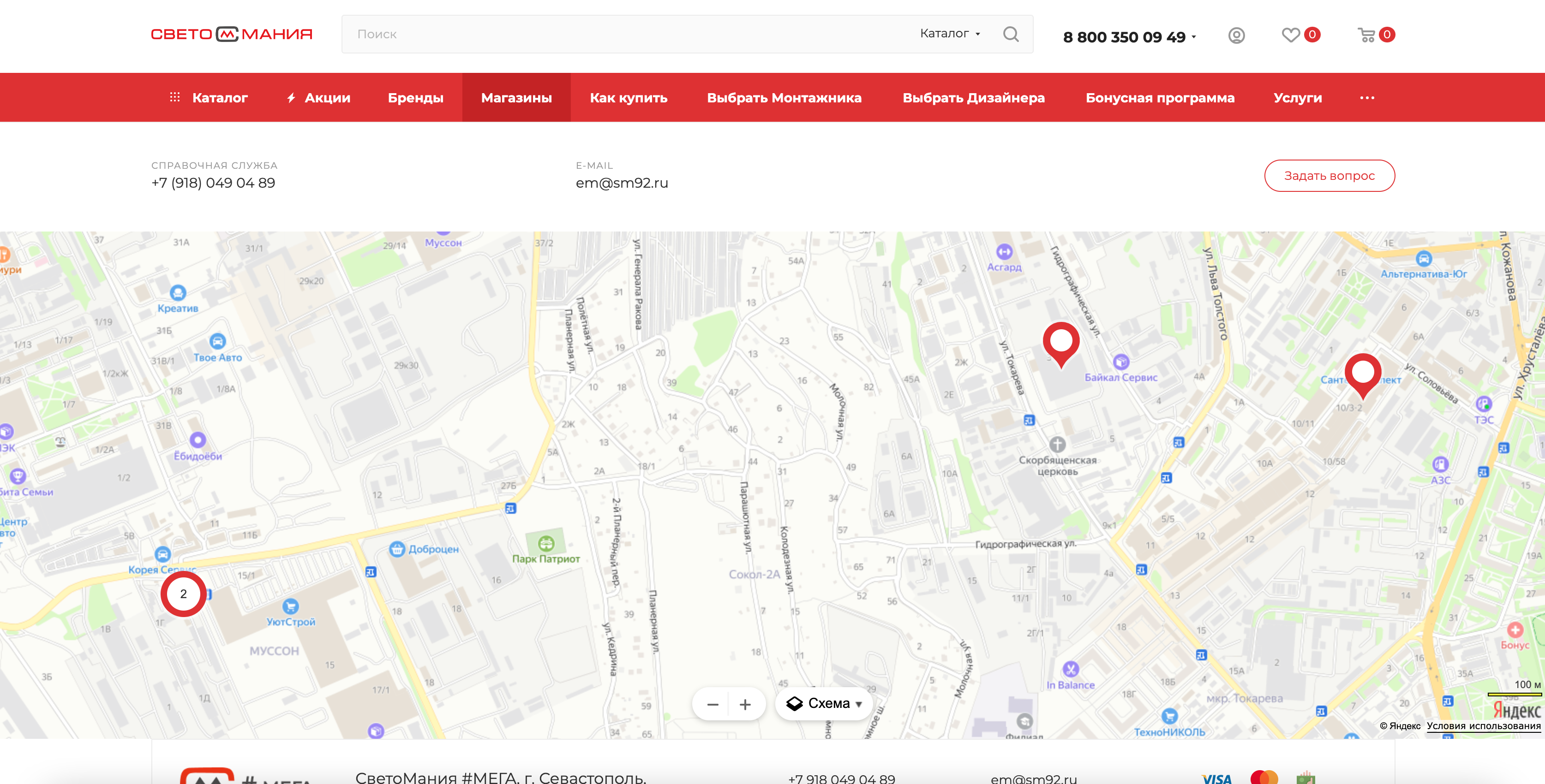1545x784 pixels.
Task: Click the Байкал Сервис map icon
Action: pos(1121,362)
